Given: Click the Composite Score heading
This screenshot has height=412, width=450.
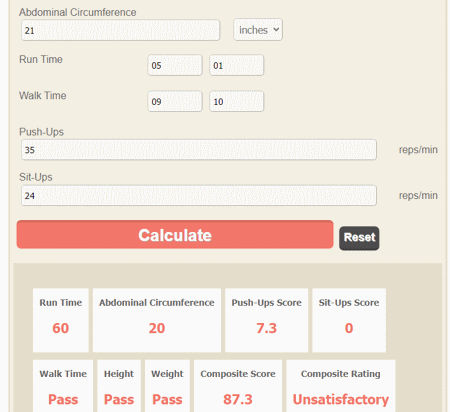Looking at the screenshot, I should pyautogui.click(x=238, y=374).
